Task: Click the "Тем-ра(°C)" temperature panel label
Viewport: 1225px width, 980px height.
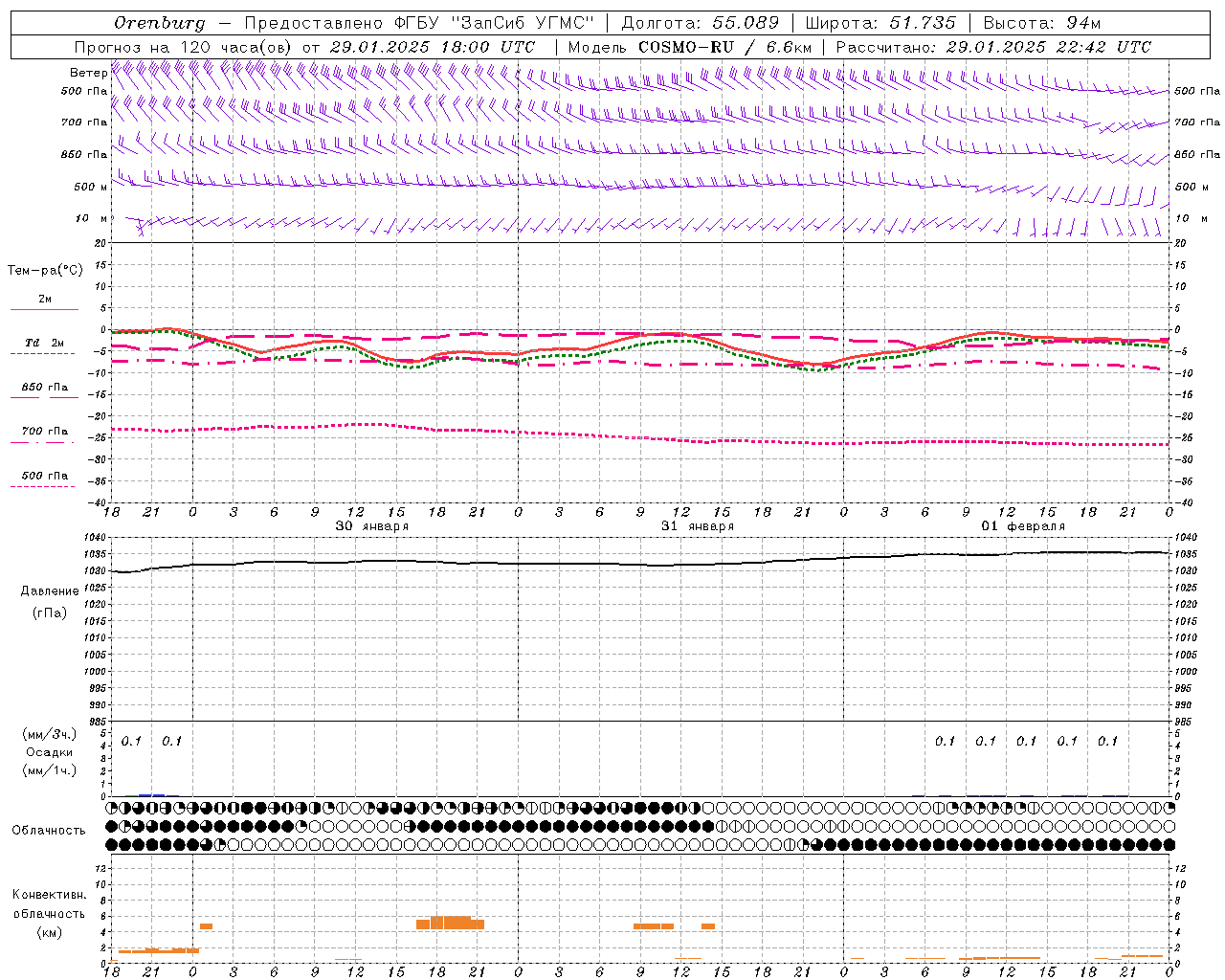Action: (45, 270)
